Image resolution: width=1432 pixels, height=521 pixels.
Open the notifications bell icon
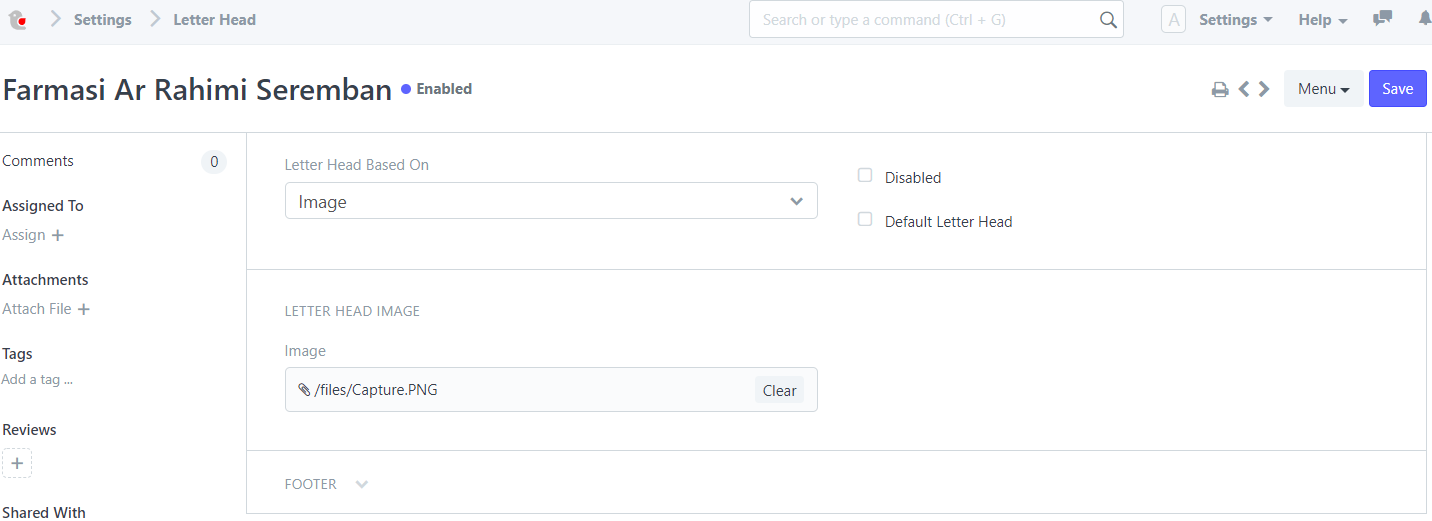coord(1424,19)
